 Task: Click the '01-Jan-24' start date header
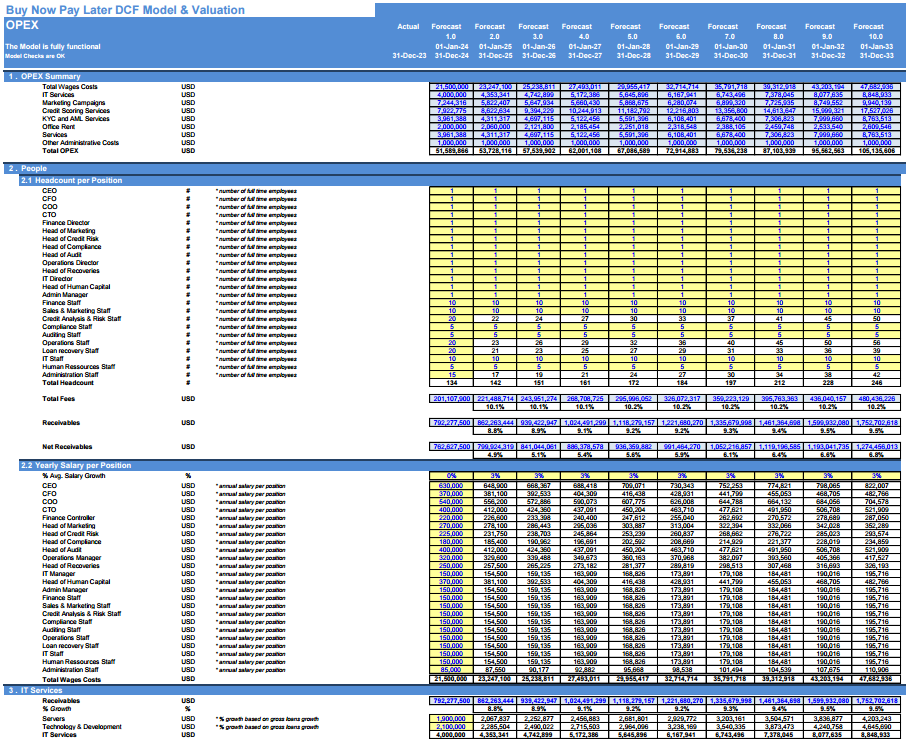coord(452,47)
